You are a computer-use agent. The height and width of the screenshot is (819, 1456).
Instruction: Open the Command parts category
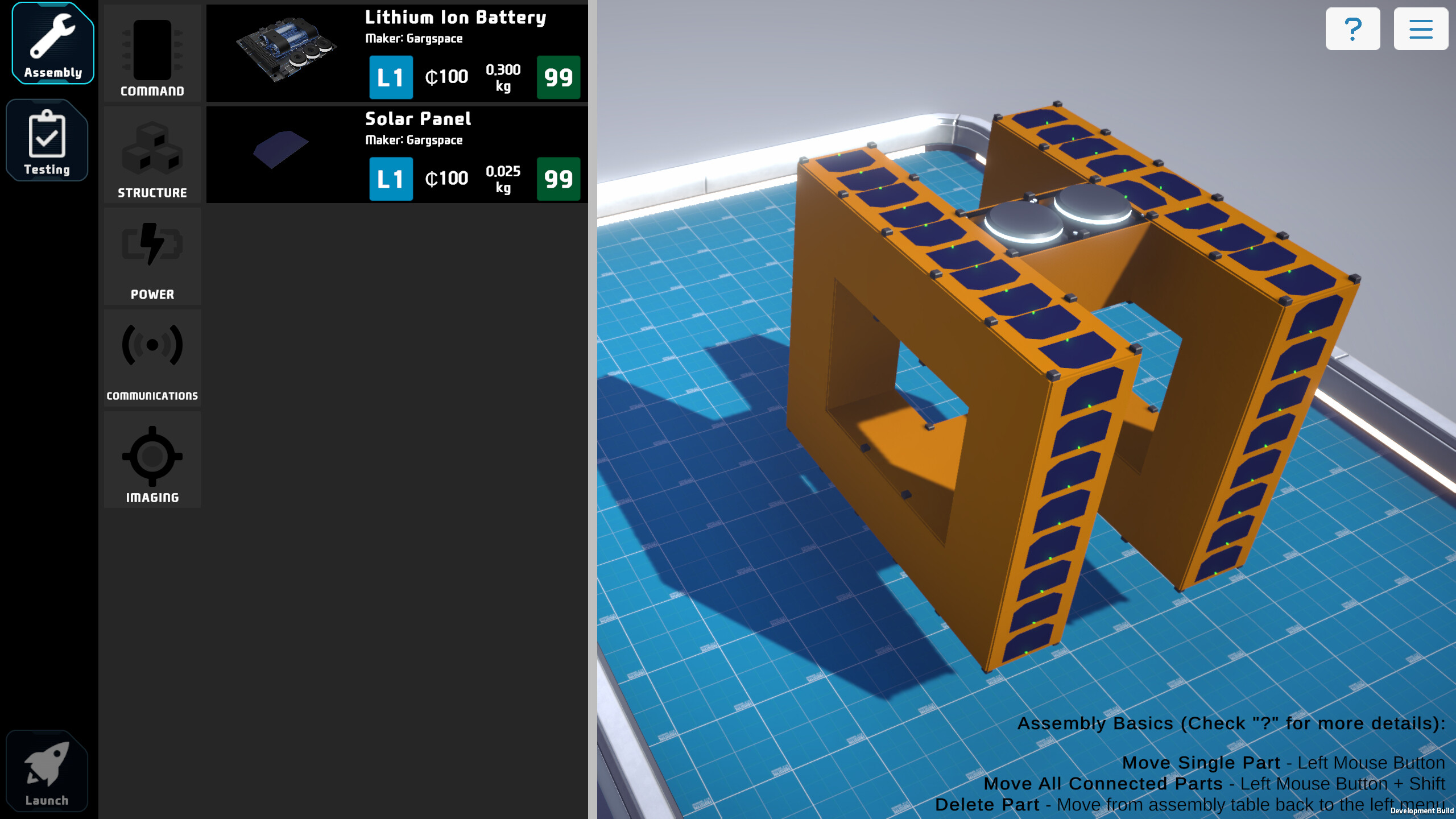[151, 53]
